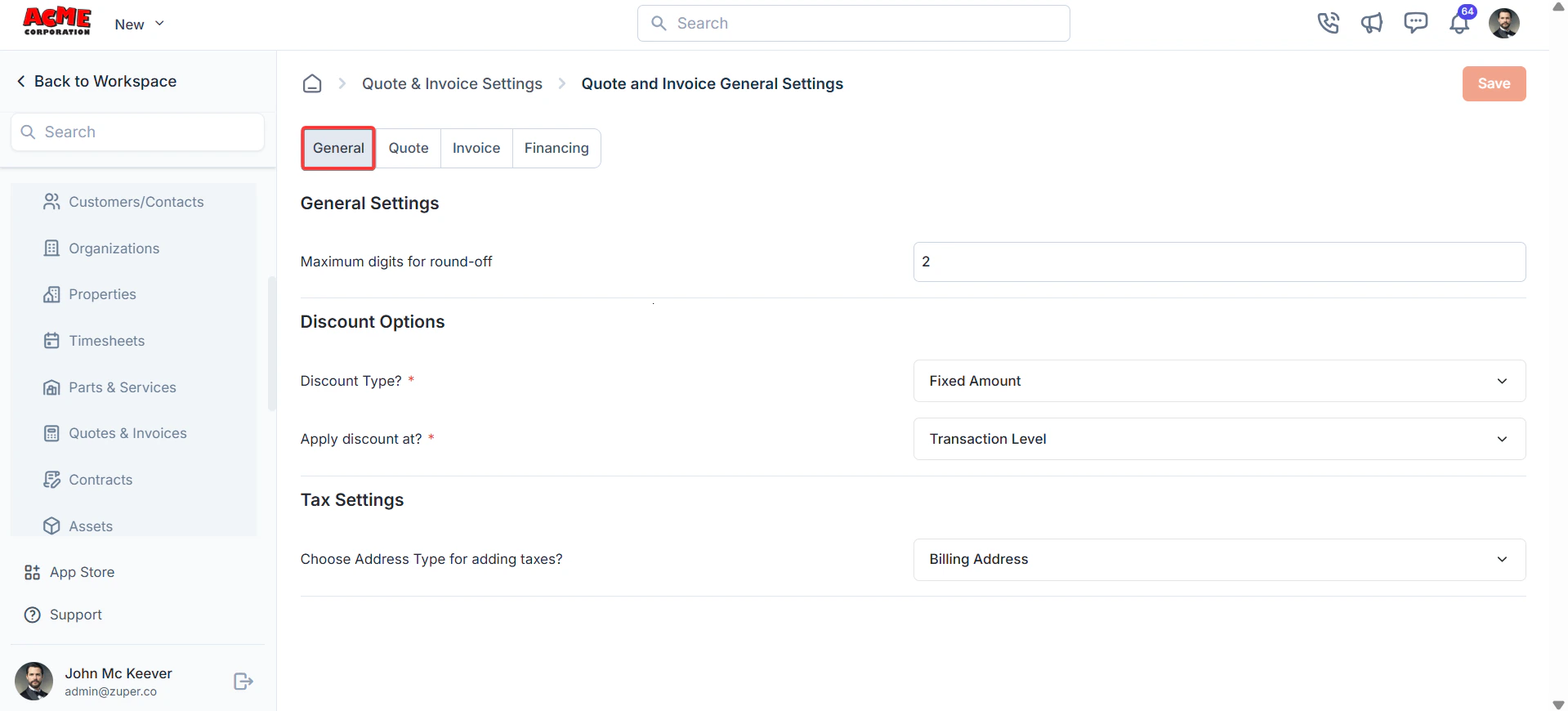Click the top global Search field
This screenshot has height=711, width=1568.
853,23
